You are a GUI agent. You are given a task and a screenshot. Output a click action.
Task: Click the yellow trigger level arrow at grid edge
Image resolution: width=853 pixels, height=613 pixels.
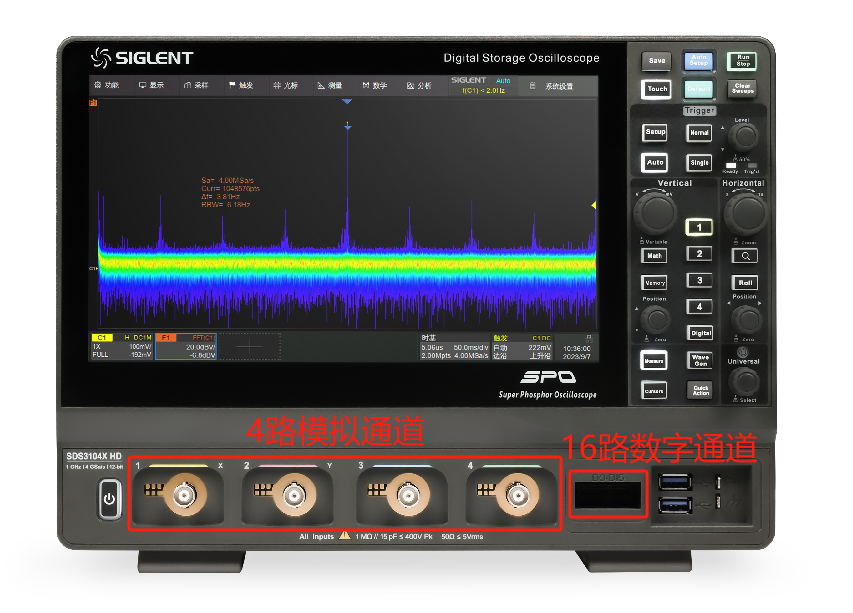594,205
